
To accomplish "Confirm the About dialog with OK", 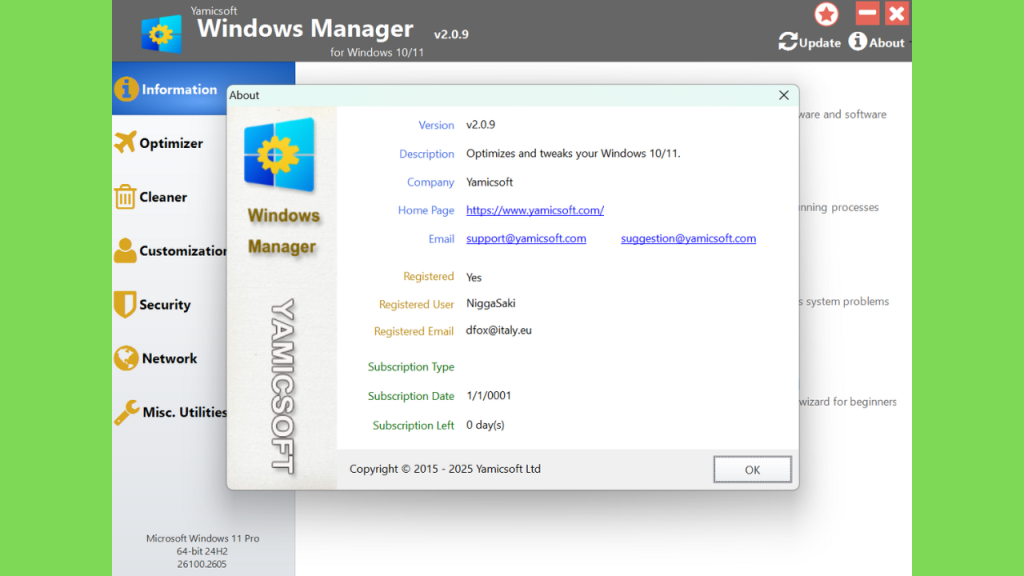I will pos(752,470).
